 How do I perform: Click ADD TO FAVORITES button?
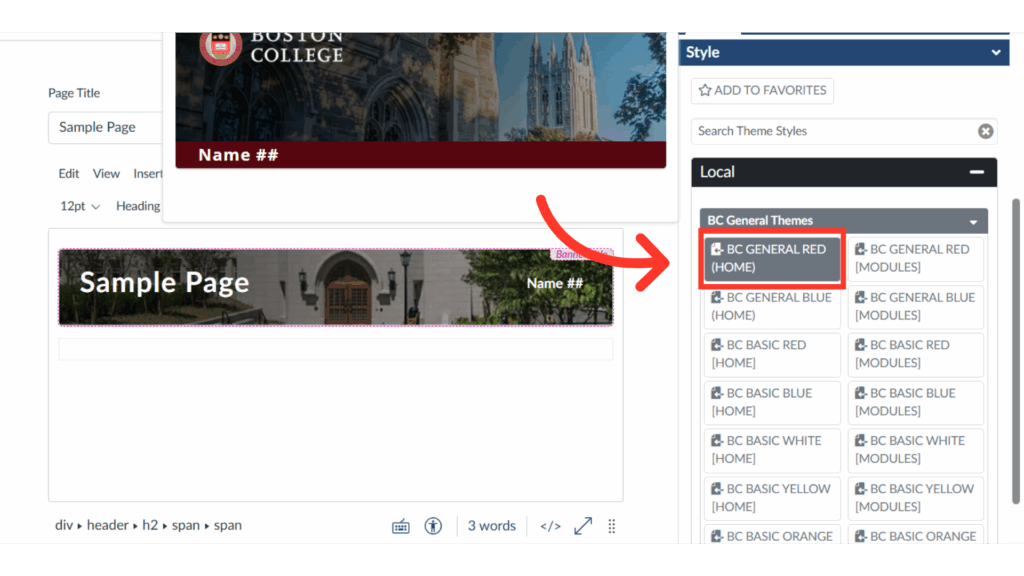762,91
